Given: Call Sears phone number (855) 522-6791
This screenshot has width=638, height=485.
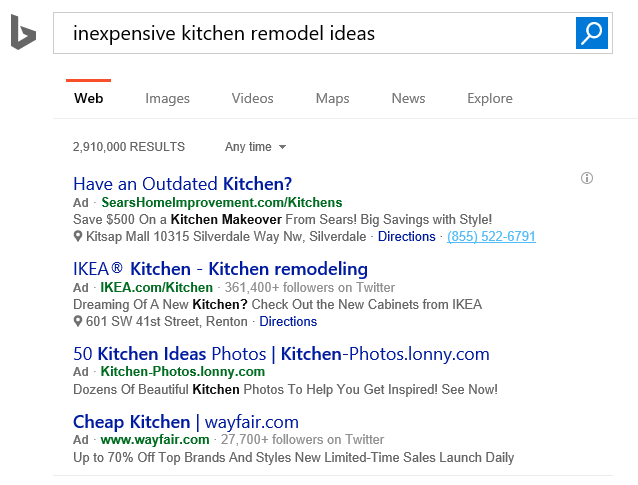Looking at the screenshot, I should [x=491, y=237].
